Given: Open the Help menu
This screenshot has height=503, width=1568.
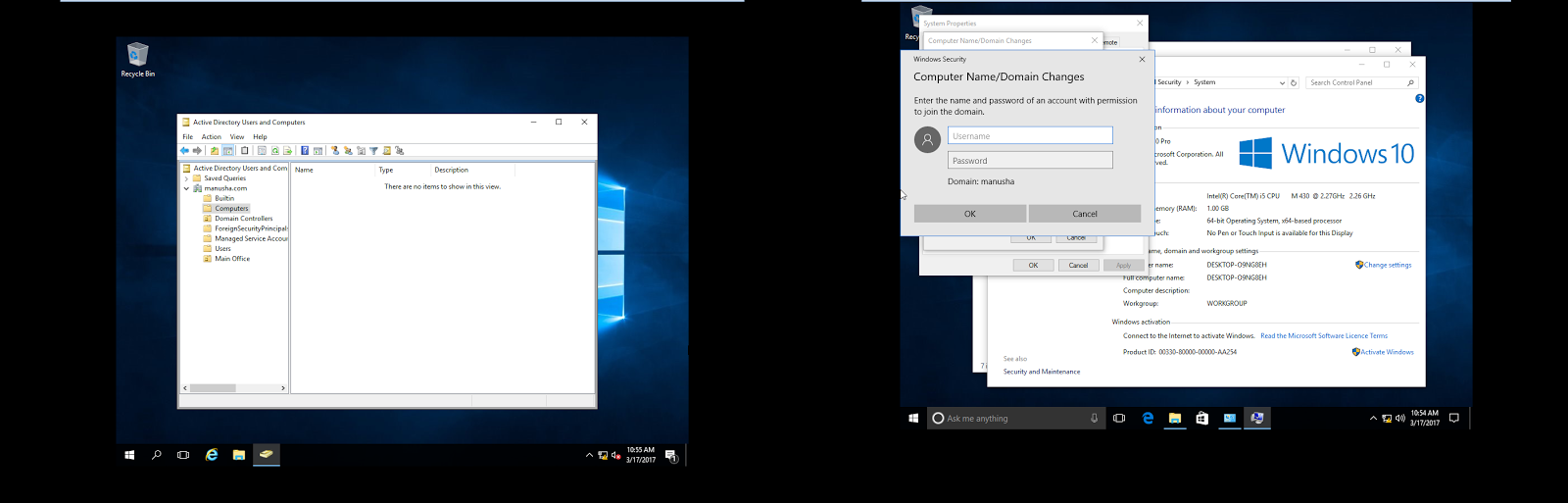Looking at the screenshot, I should [260, 136].
